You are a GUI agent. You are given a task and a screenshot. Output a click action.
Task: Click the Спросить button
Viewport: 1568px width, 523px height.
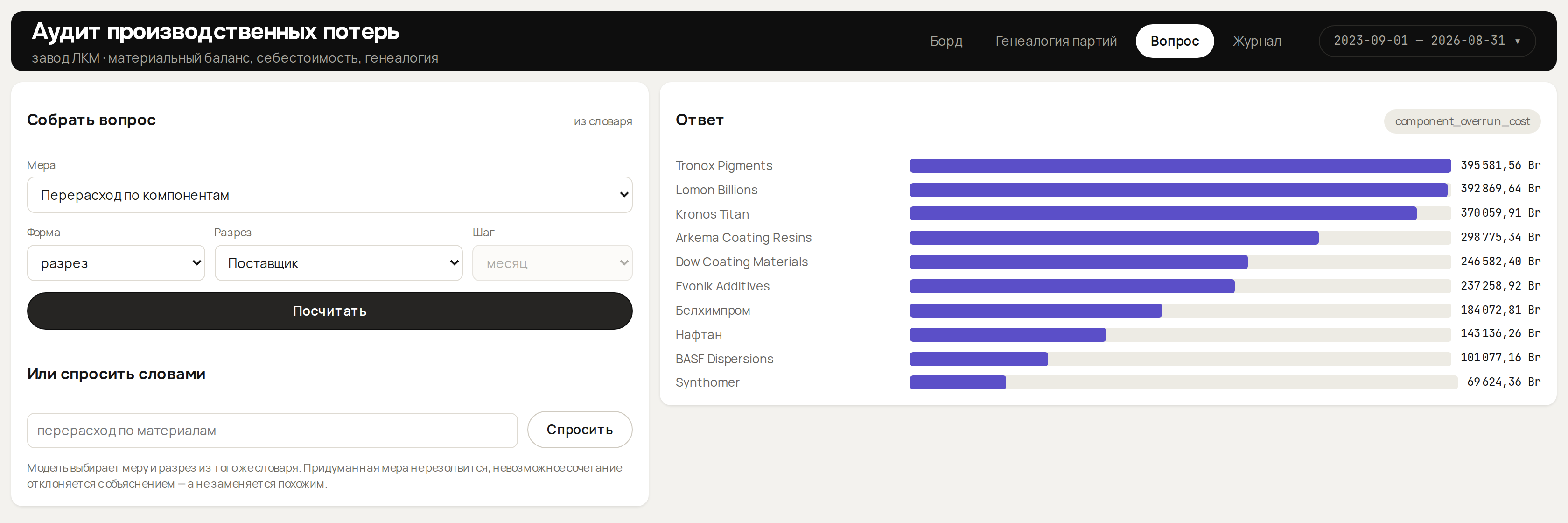[580, 430]
